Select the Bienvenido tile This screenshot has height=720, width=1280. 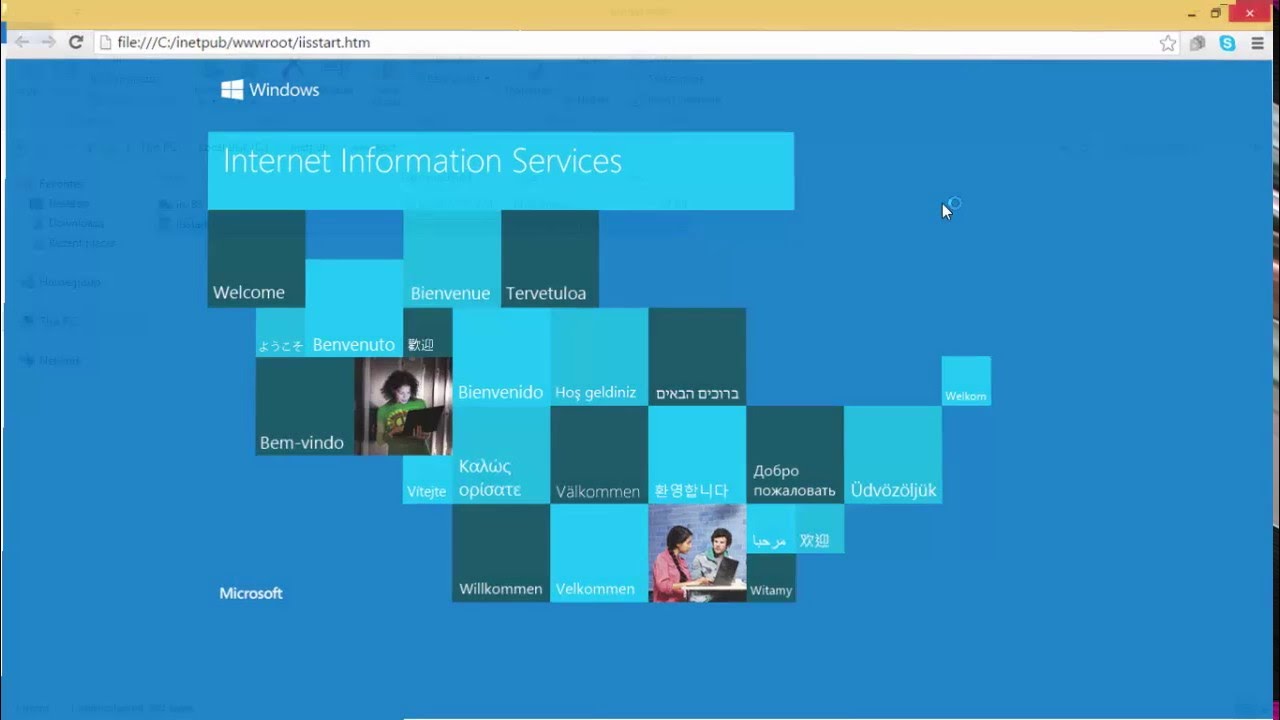pyautogui.click(x=501, y=357)
